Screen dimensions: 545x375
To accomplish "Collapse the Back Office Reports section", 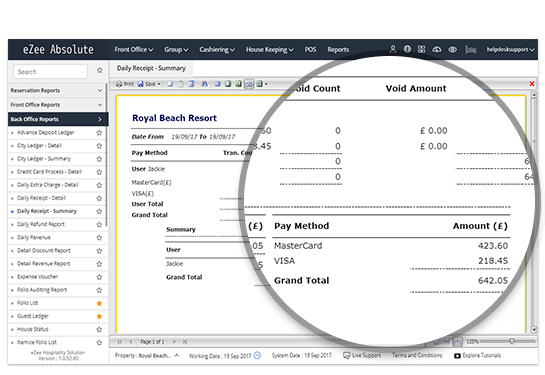I will [x=58, y=119].
